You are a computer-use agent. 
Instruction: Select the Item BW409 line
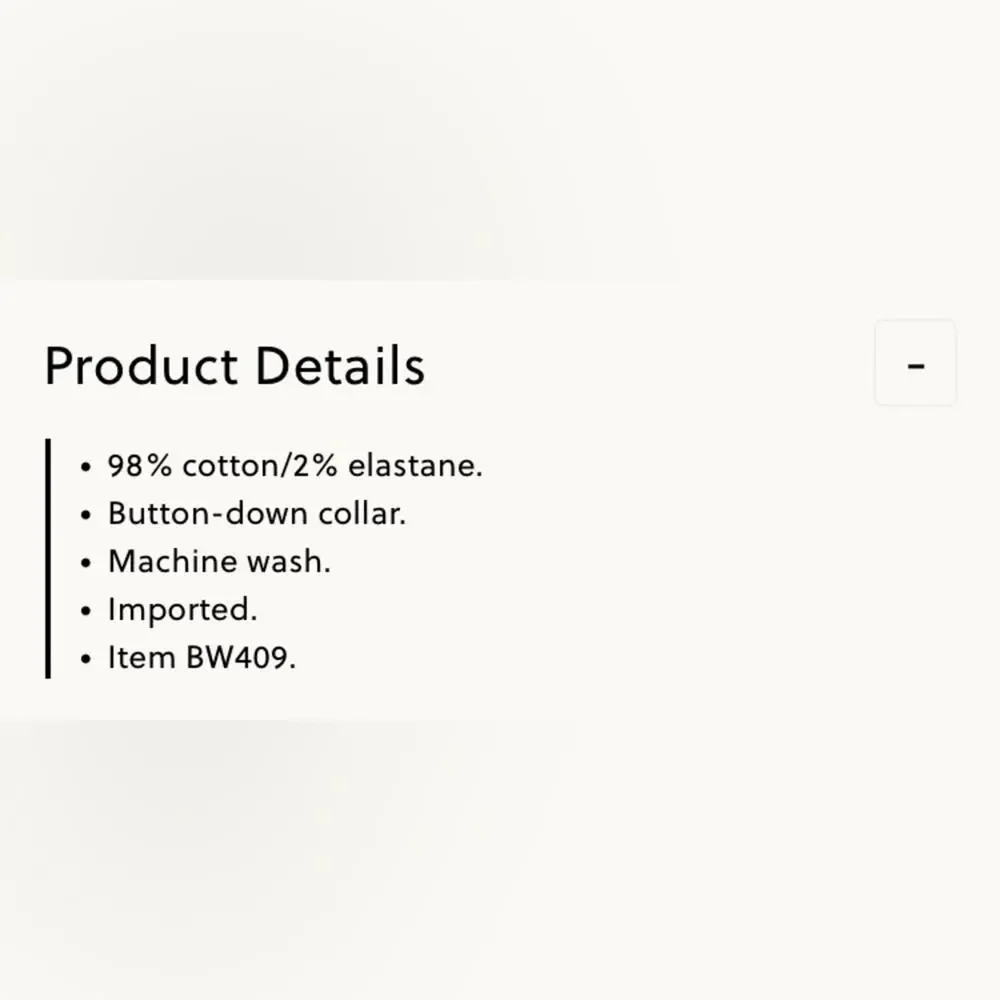(x=202, y=657)
